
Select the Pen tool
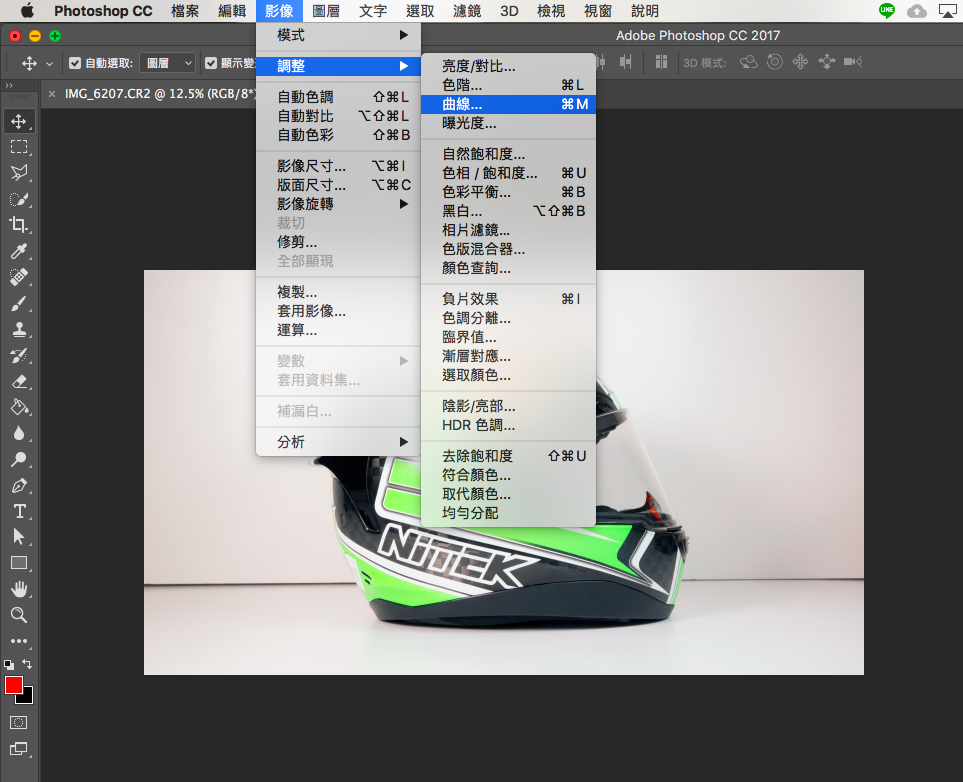[19, 485]
